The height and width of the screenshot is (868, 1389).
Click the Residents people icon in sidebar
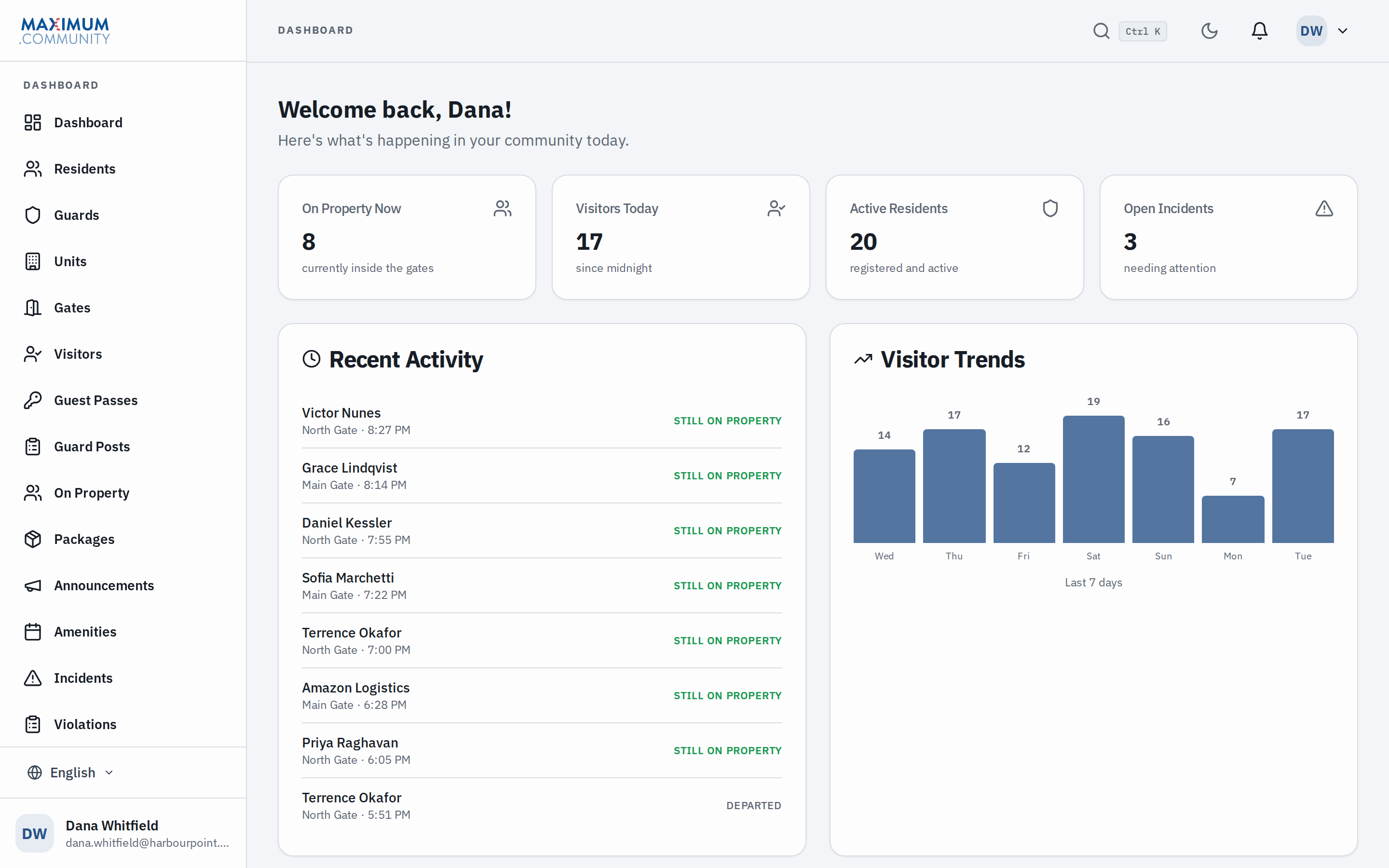pyautogui.click(x=33, y=169)
